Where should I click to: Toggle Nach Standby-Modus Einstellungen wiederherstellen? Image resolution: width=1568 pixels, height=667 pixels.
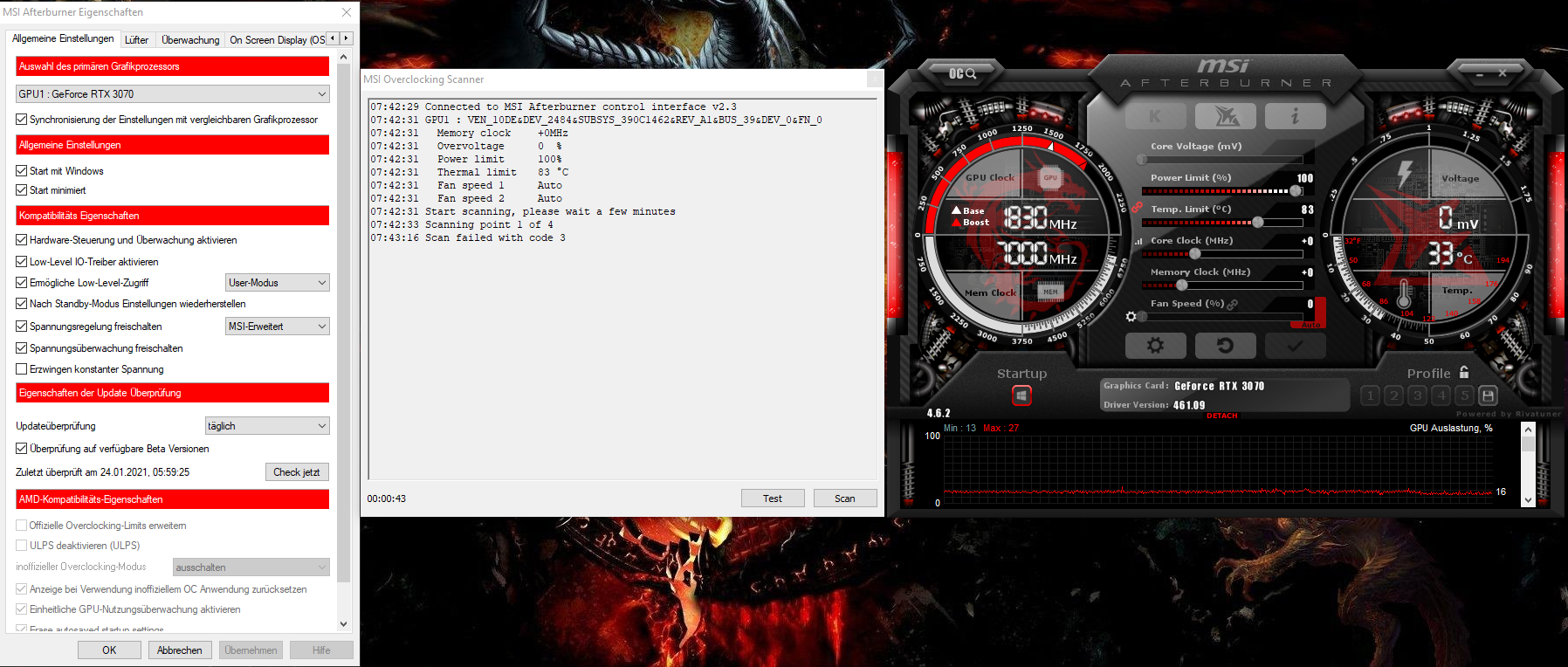[x=22, y=304]
